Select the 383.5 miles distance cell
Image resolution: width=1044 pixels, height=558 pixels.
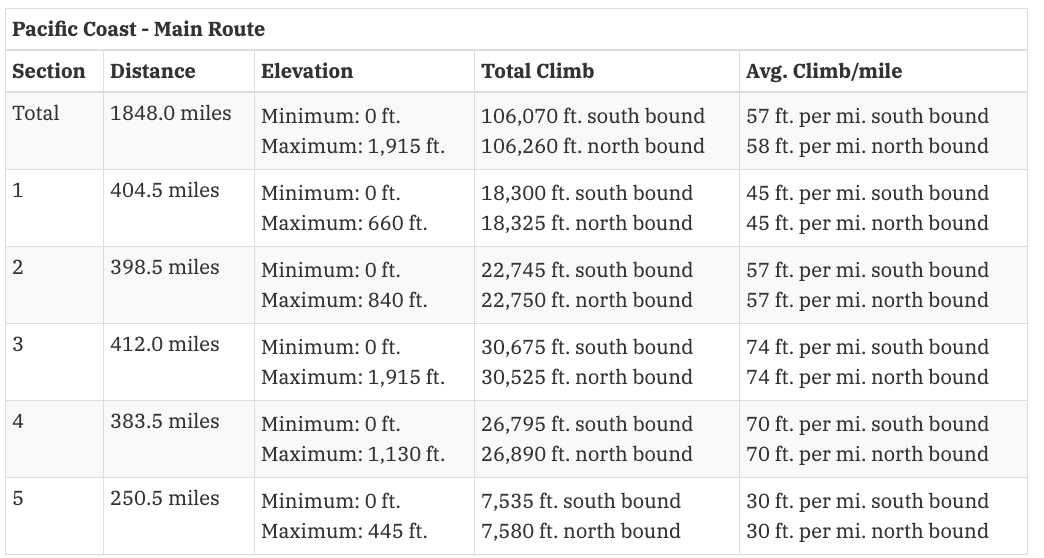click(x=164, y=421)
